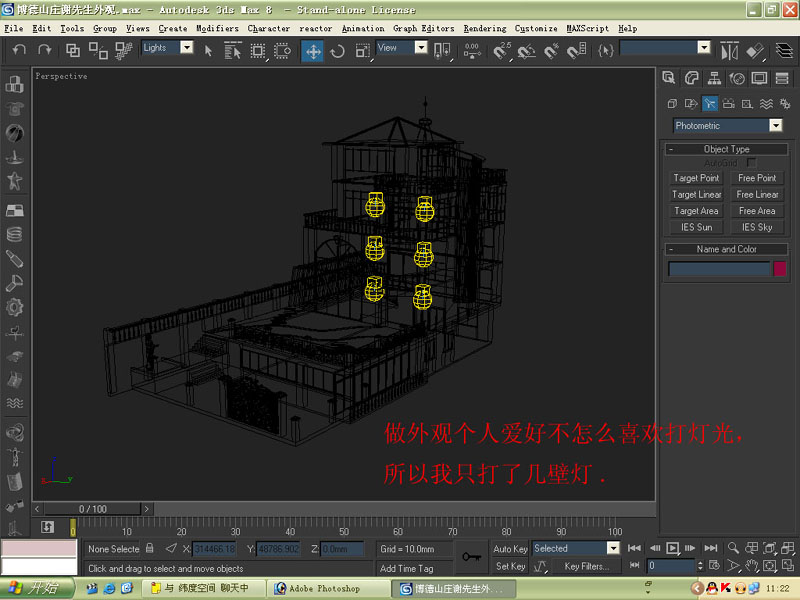Toggle the Key Mode button beside frame field
Screen dimensions: 800x600
(x=635, y=565)
